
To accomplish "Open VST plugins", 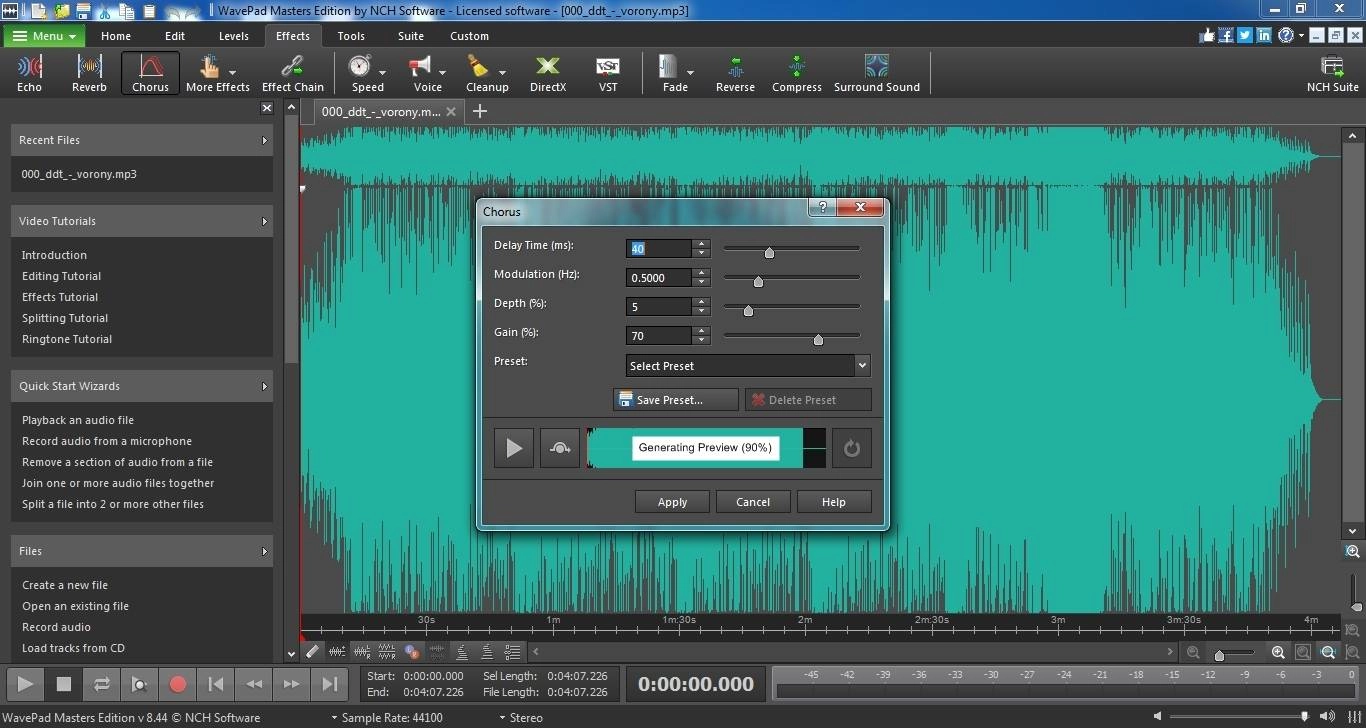I will coord(608,74).
